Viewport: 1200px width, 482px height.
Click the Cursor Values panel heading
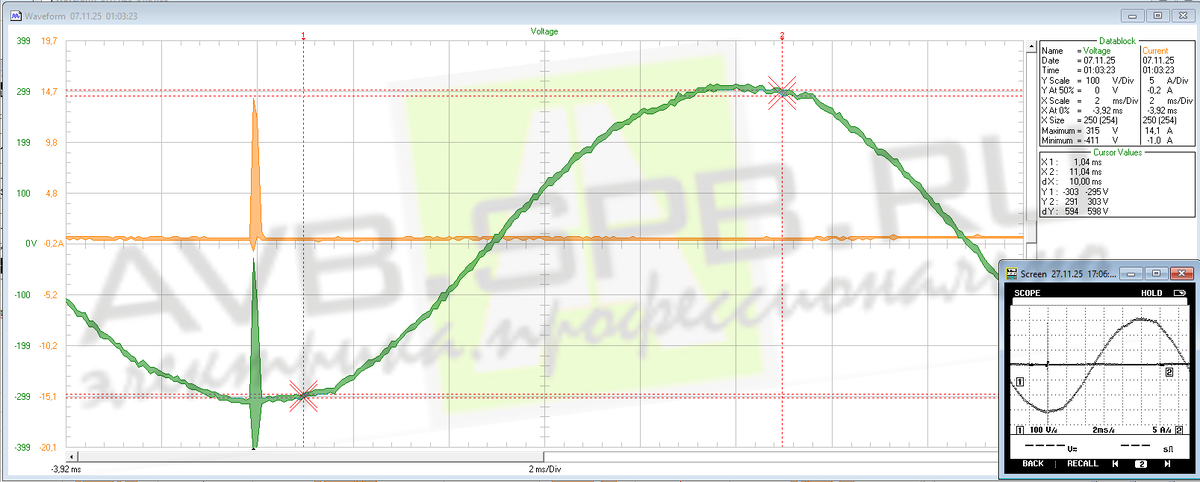coord(1117,151)
